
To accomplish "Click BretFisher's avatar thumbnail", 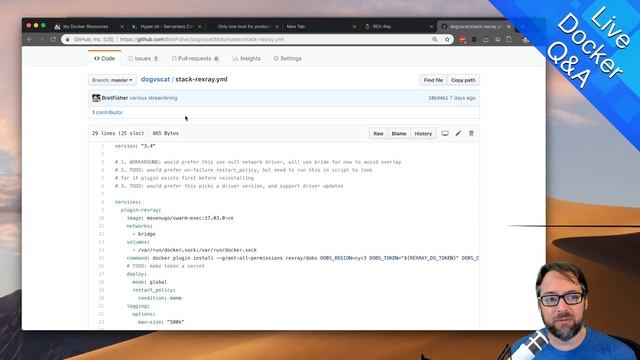I will 96,98.
